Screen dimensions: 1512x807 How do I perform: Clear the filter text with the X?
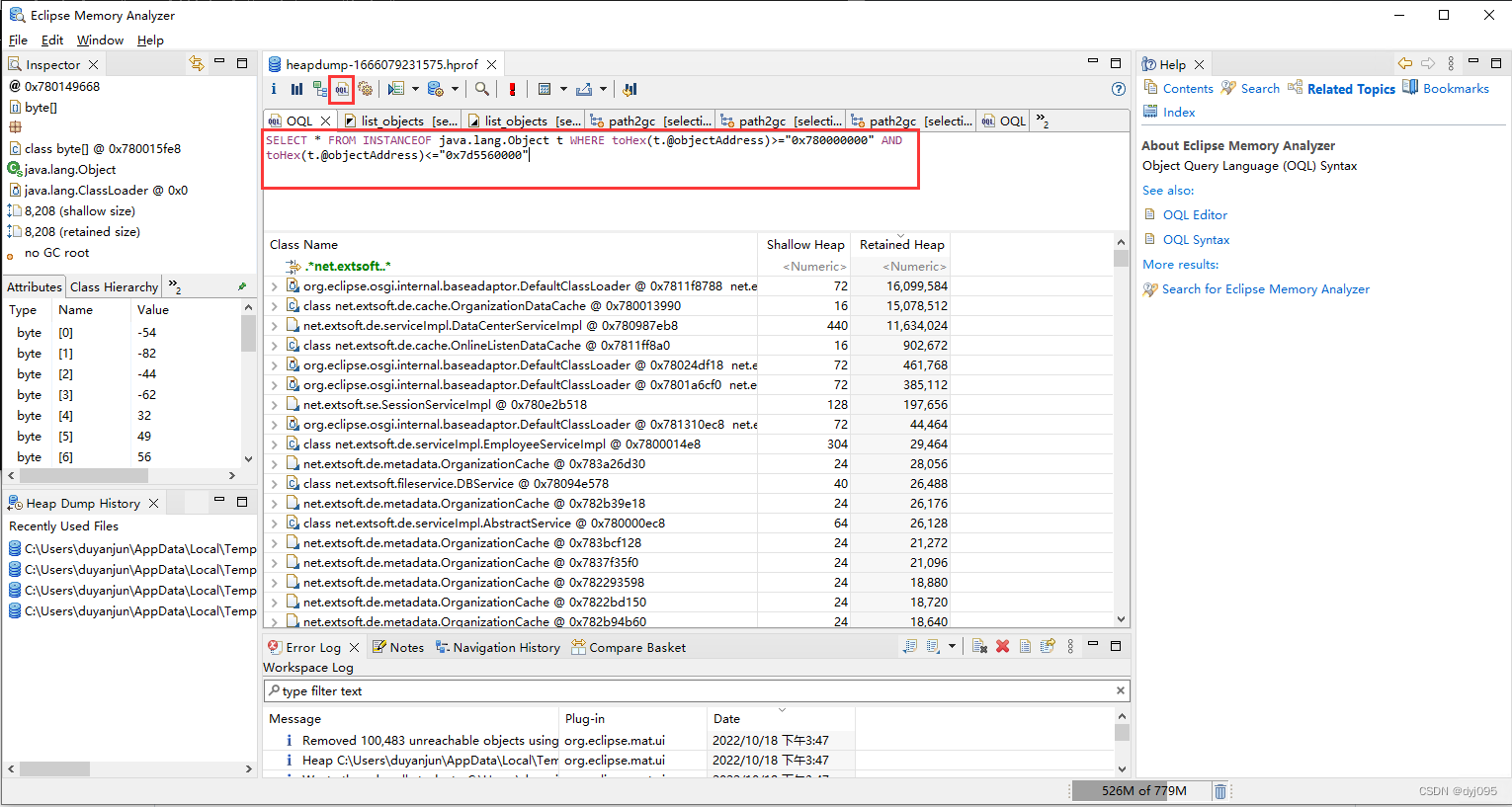coord(1120,690)
